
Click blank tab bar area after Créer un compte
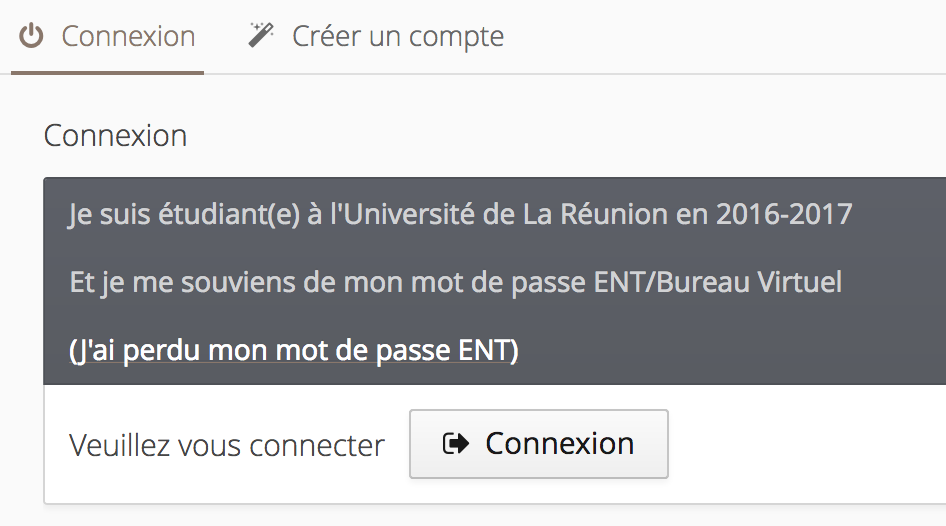[x=724, y=36]
